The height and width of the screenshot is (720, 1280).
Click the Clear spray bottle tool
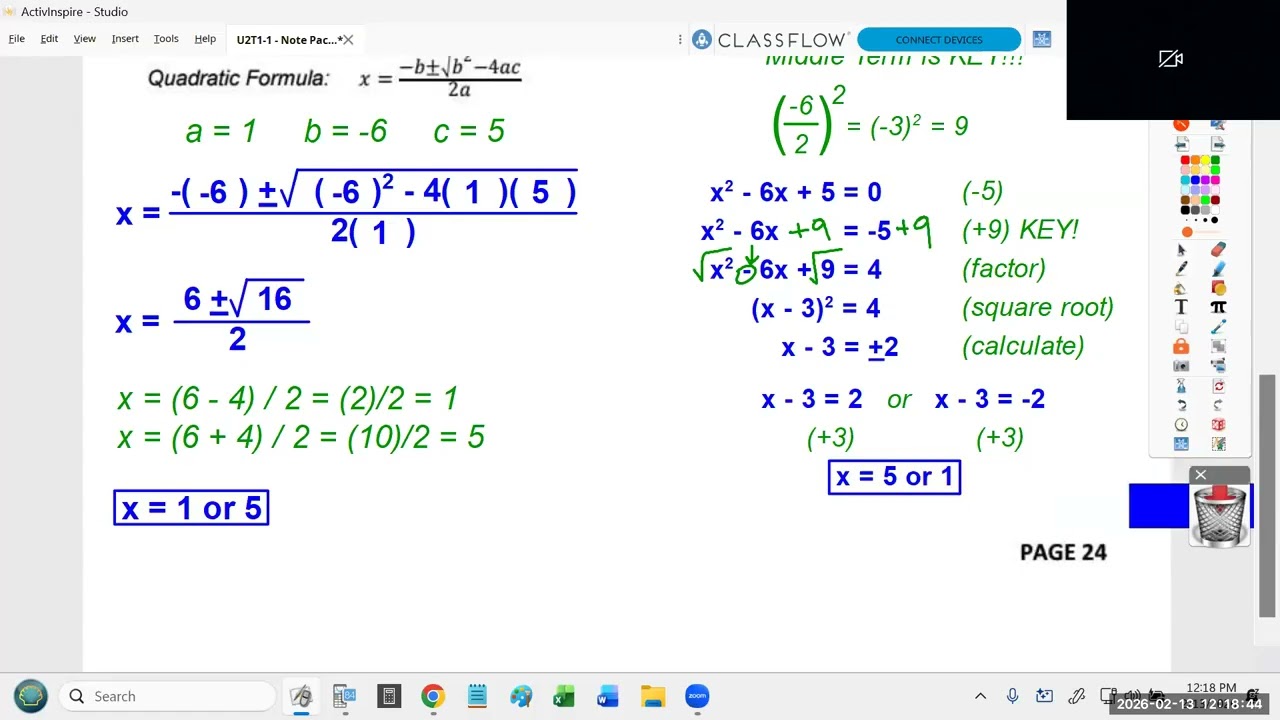coord(1181,386)
